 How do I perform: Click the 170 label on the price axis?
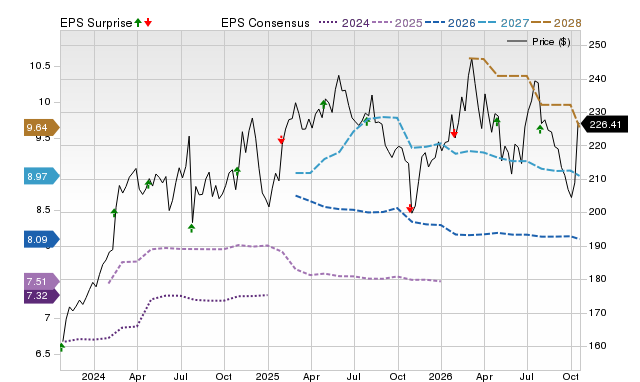(x=598, y=313)
